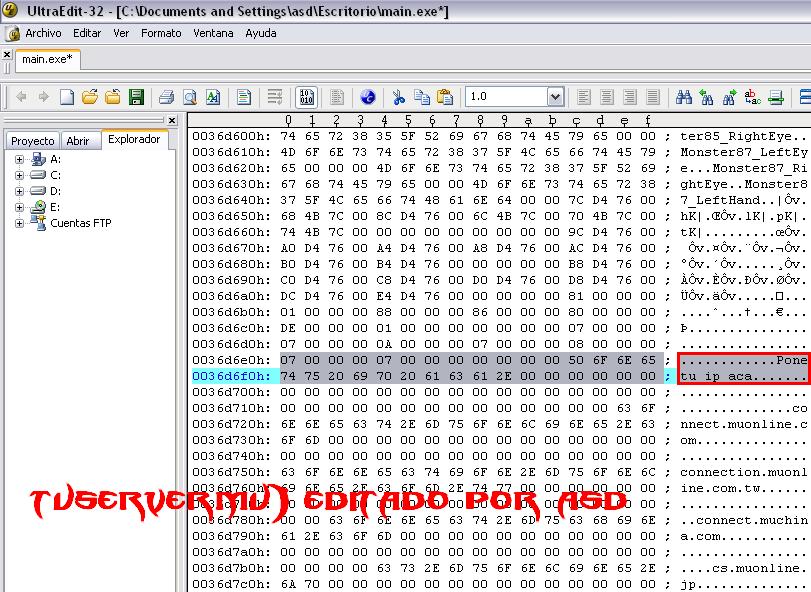Viewport: 811px width, 592px height.
Task: Open the Replace ab-ac icon
Action: click(753, 97)
